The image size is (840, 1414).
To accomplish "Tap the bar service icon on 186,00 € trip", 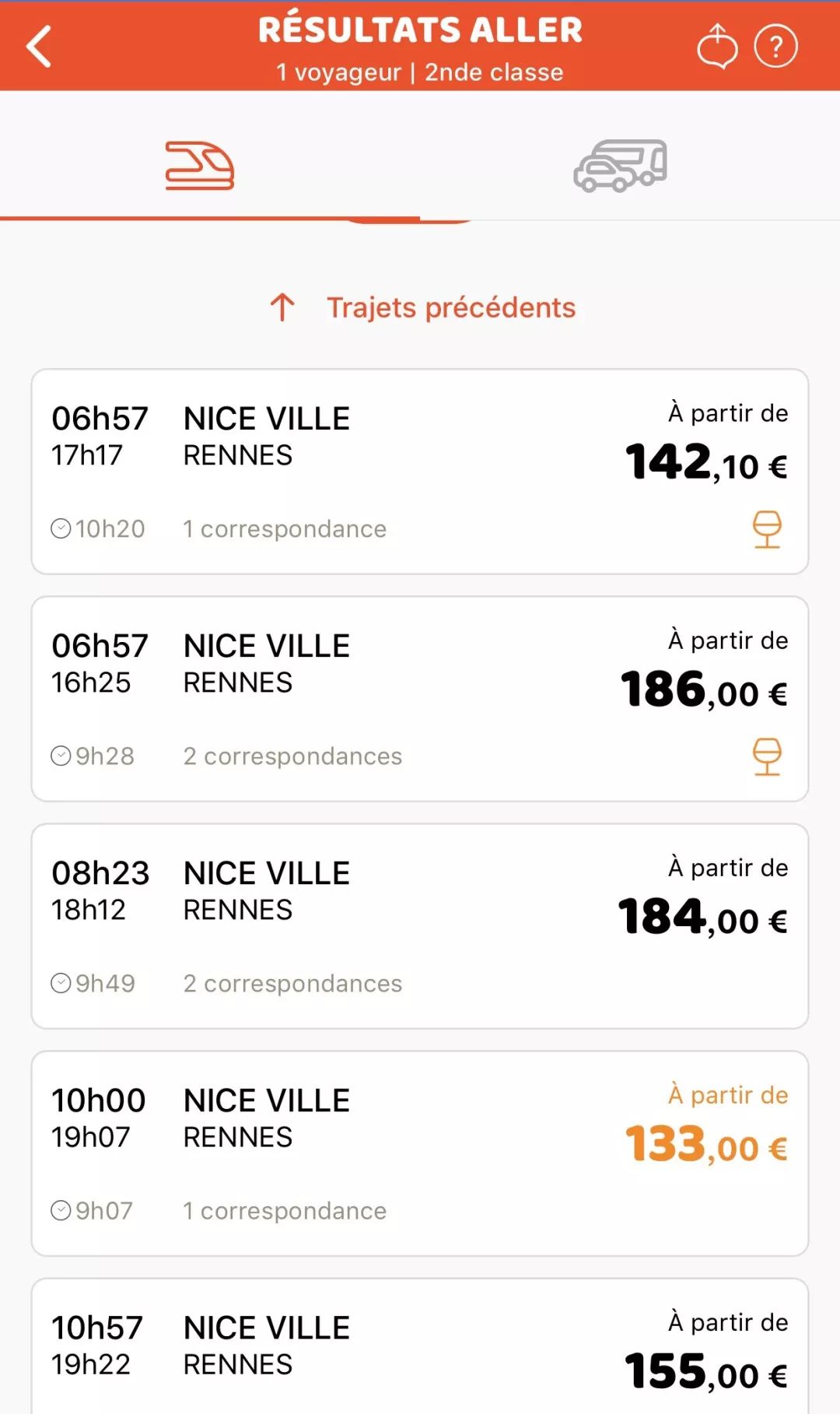I will 767,756.
